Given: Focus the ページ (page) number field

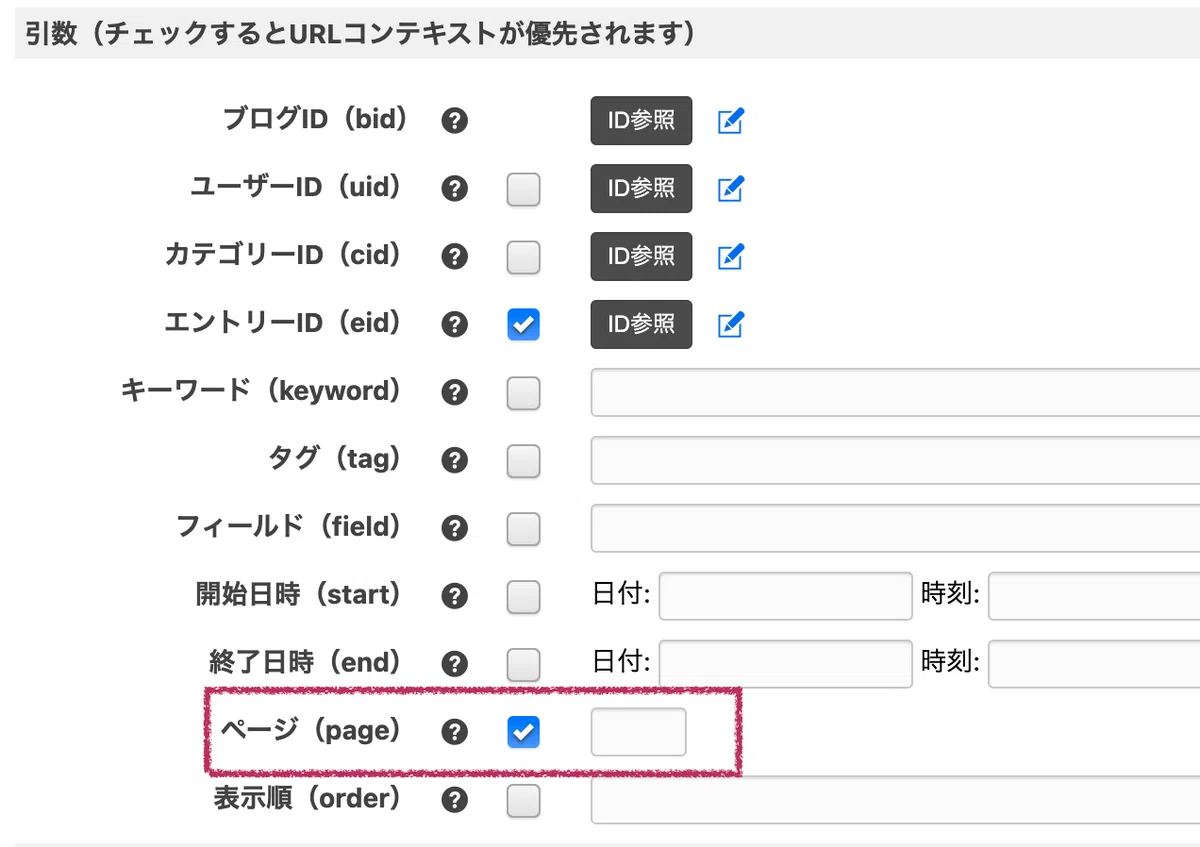Looking at the screenshot, I should point(638,732).
